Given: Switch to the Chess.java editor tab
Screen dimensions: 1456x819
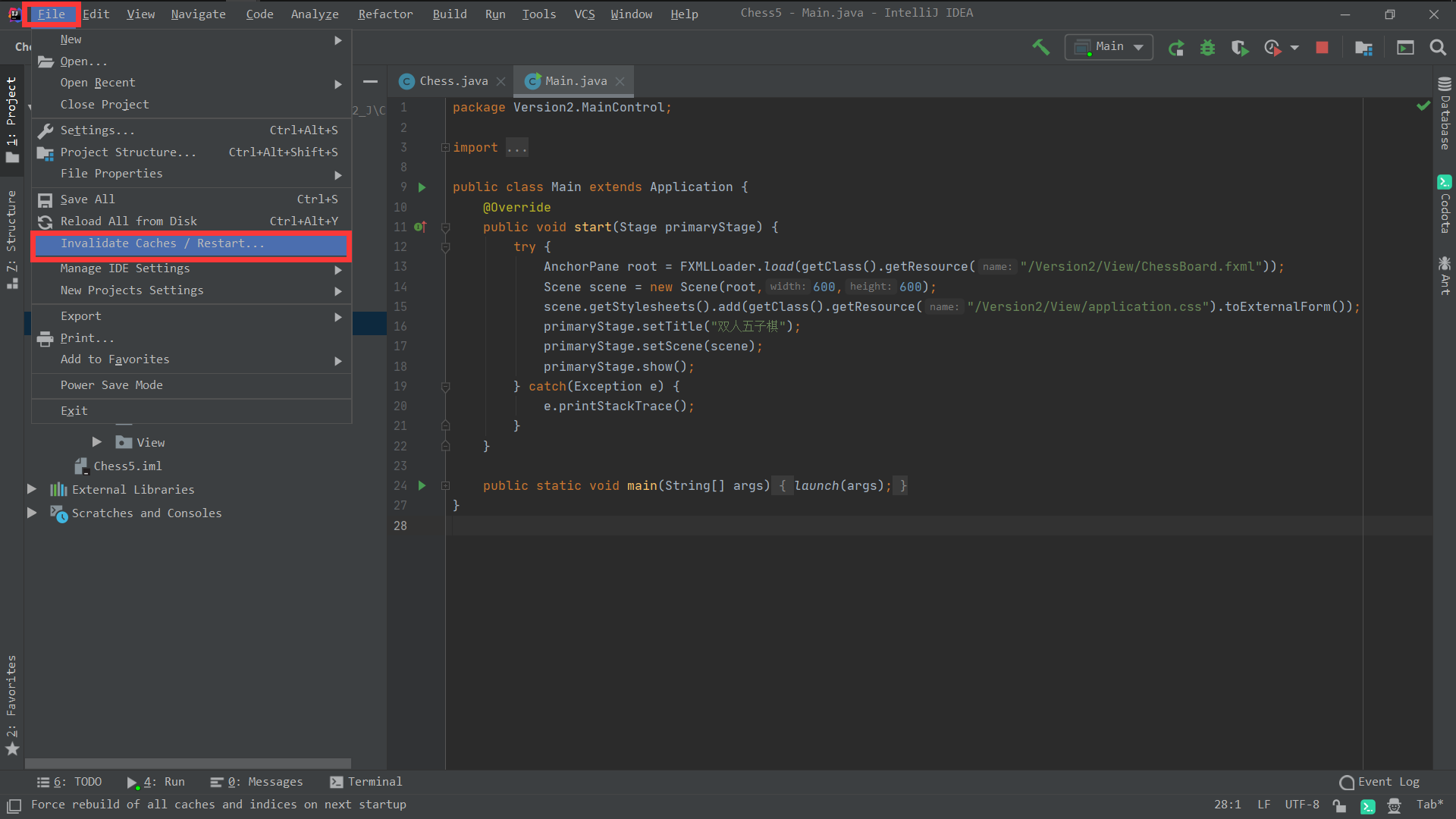Looking at the screenshot, I should 453,81.
